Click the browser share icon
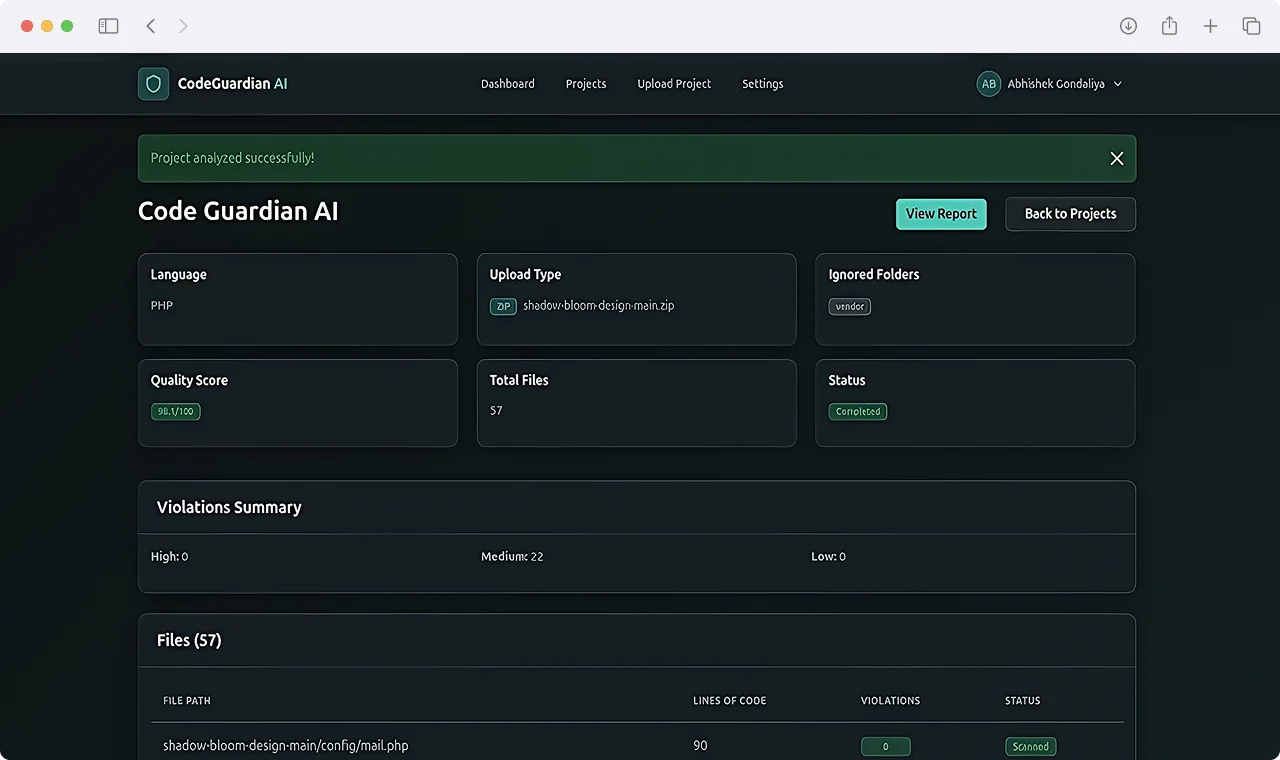The height and width of the screenshot is (760, 1280). click(1169, 26)
